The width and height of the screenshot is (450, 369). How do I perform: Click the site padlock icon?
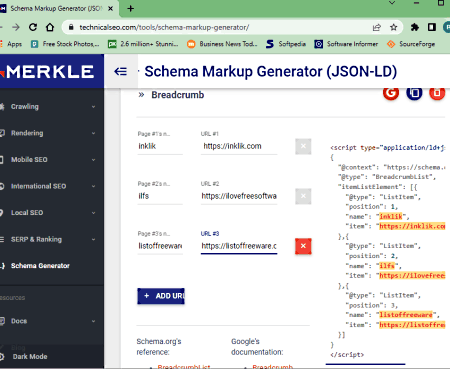click(71, 27)
